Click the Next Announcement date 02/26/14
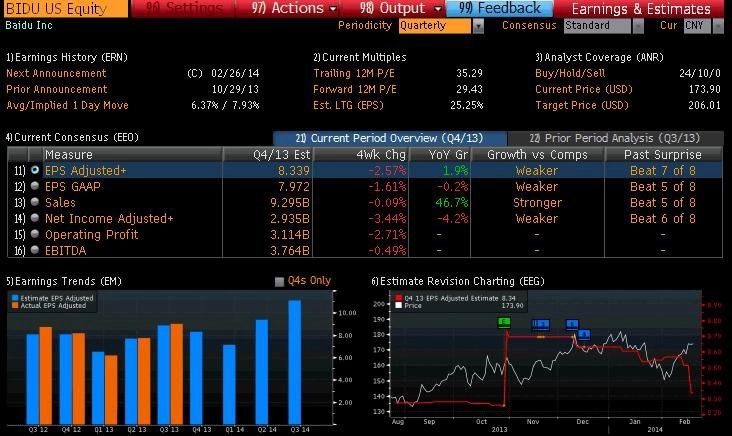732x436 pixels. (235, 73)
